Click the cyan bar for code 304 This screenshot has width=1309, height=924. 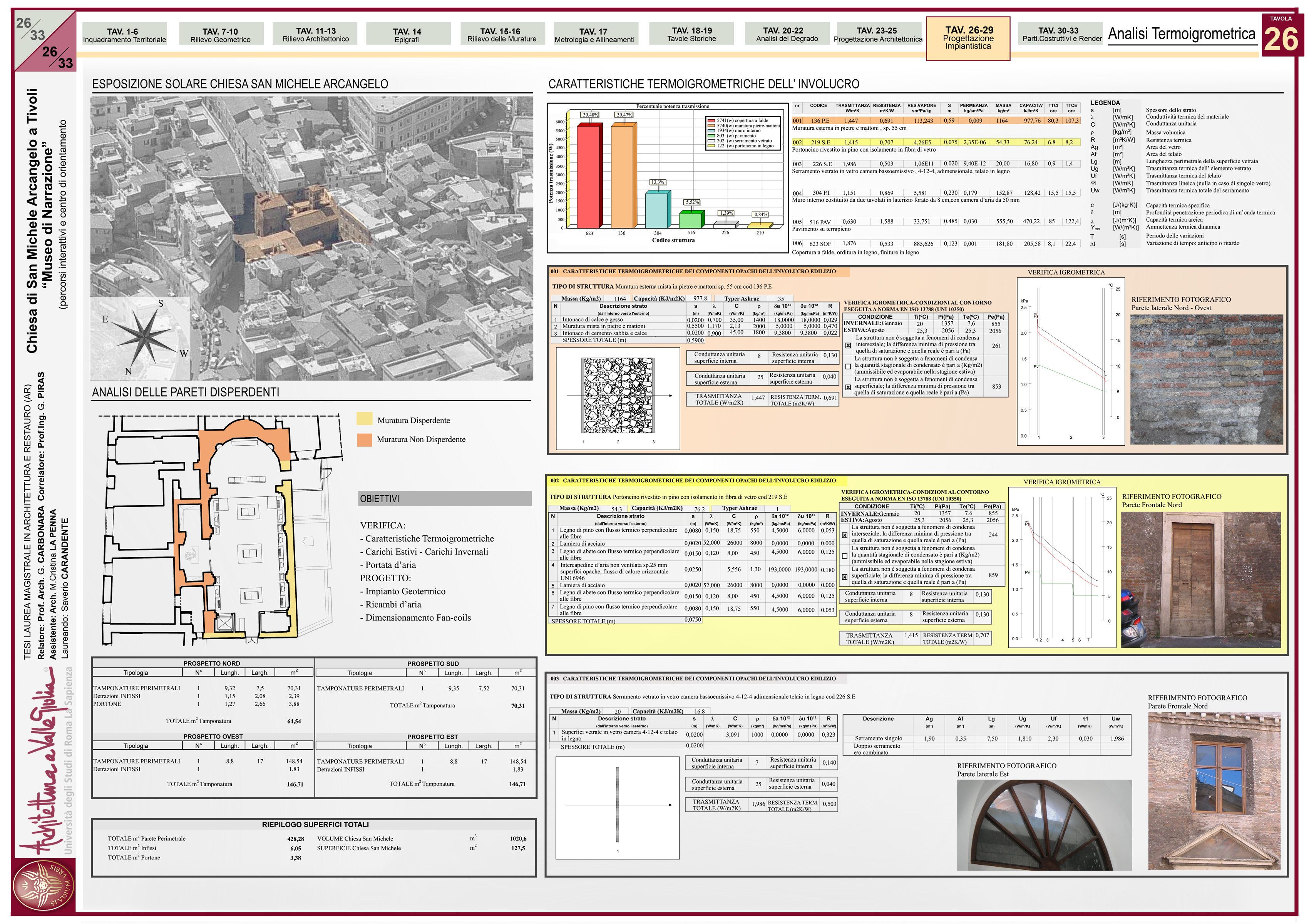658,209
